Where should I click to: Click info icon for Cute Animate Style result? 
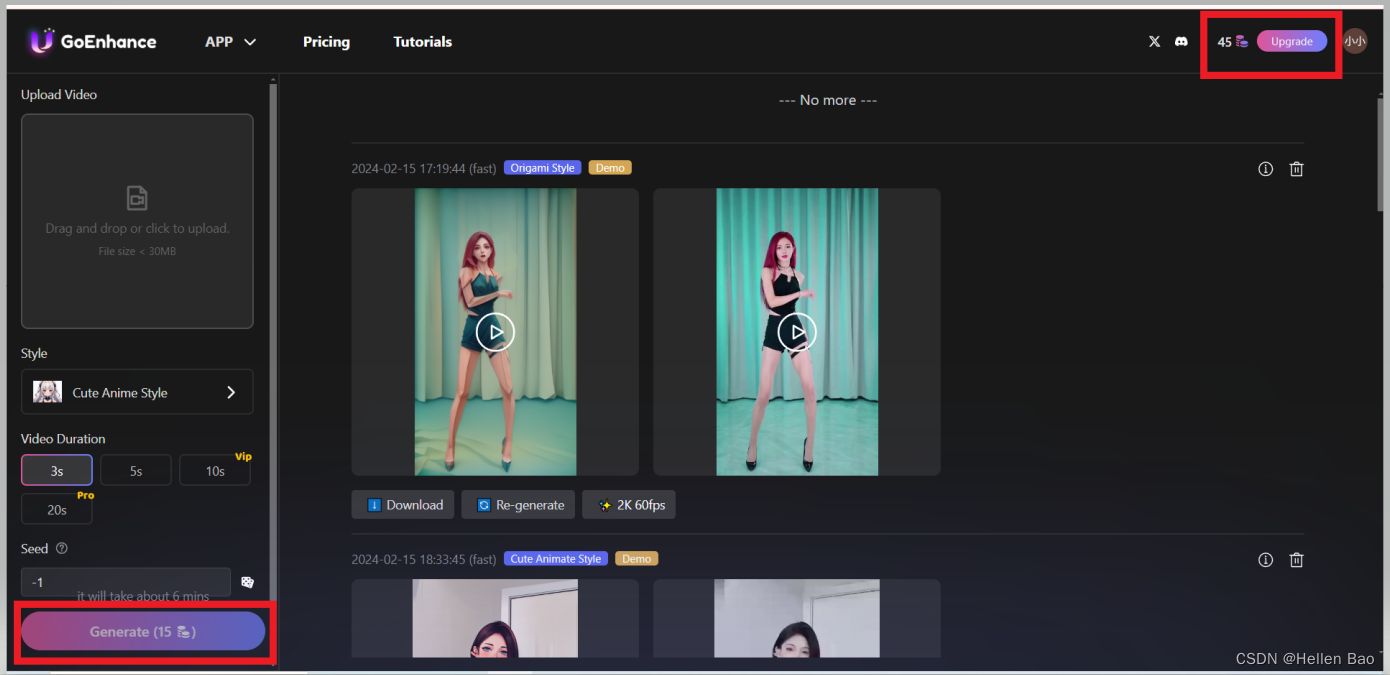(1265, 560)
